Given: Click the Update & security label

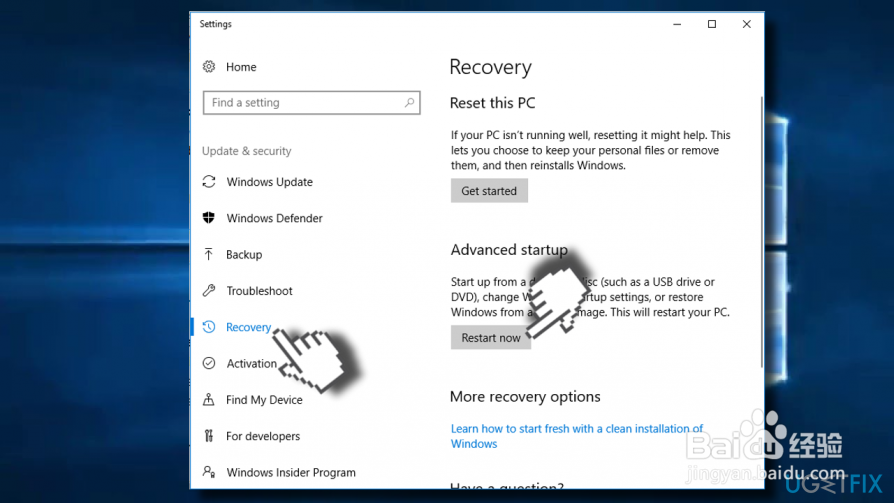Looking at the screenshot, I should pos(246,151).
